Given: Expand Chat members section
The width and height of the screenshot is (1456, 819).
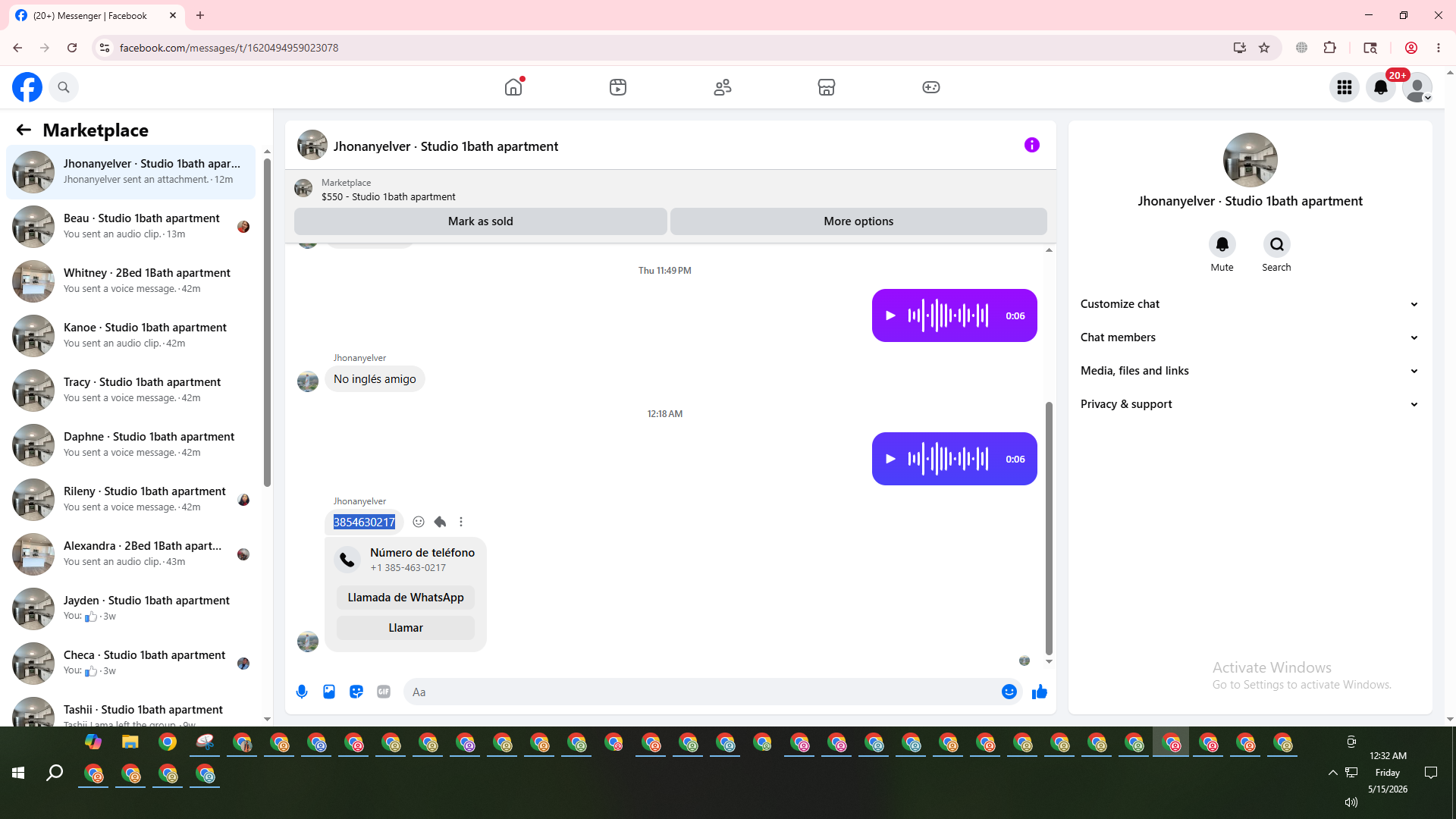Looking at the screenshot, I should click(1250, 337).
